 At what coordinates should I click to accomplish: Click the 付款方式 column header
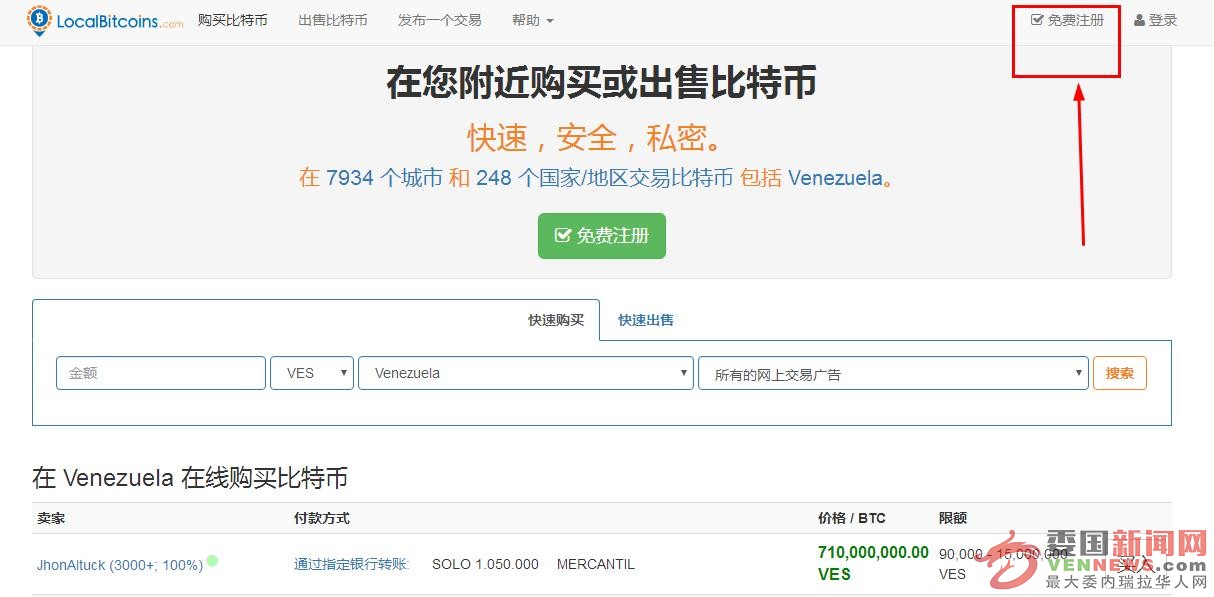(322, 518)
